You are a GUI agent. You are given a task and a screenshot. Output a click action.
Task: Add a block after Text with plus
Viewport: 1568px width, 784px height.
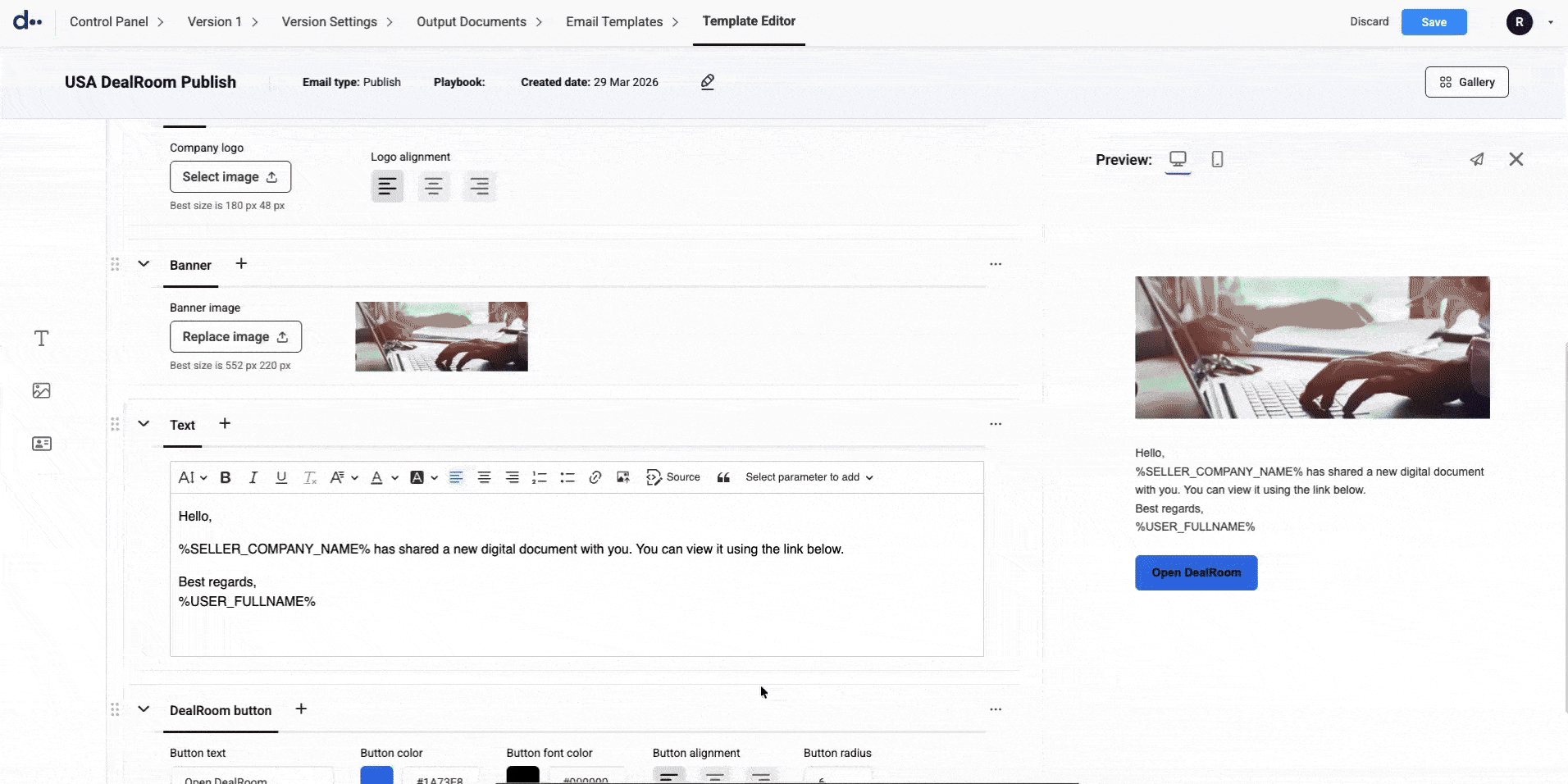point(225,423)
